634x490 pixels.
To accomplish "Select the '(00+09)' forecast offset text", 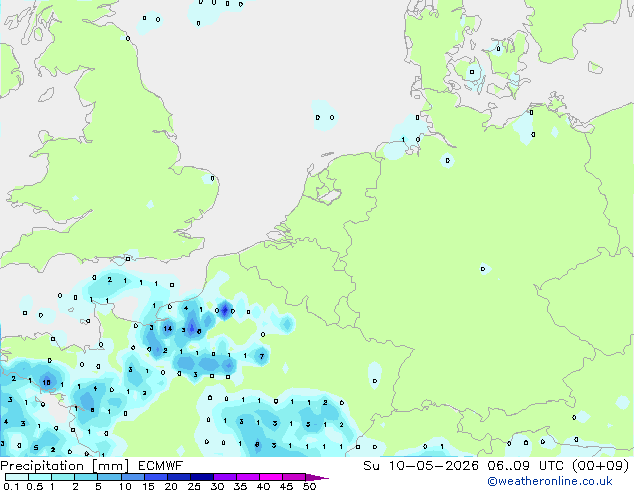I will [x=600, y=466].
